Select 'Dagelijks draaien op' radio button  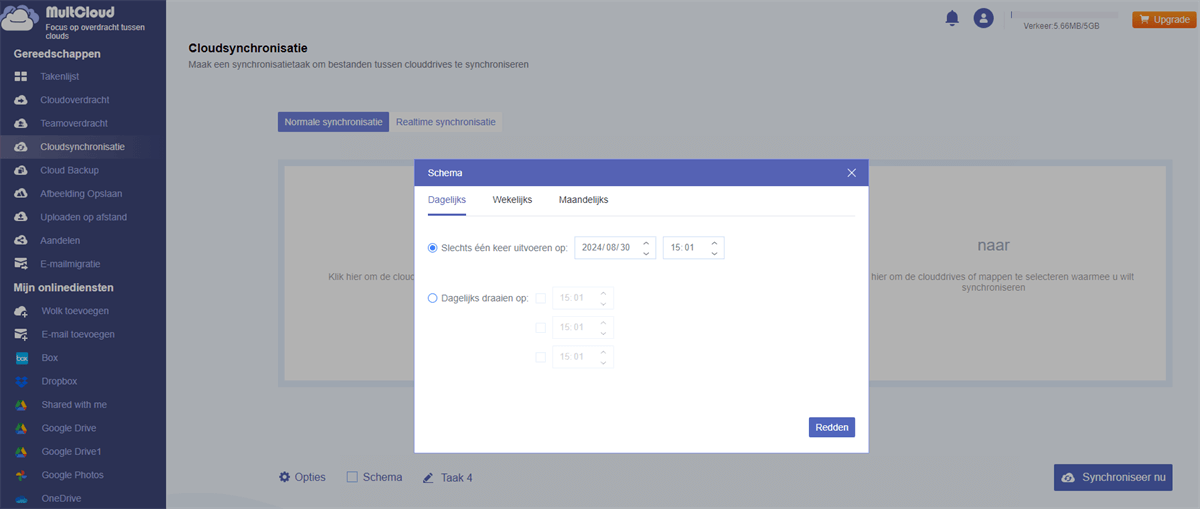433,298
